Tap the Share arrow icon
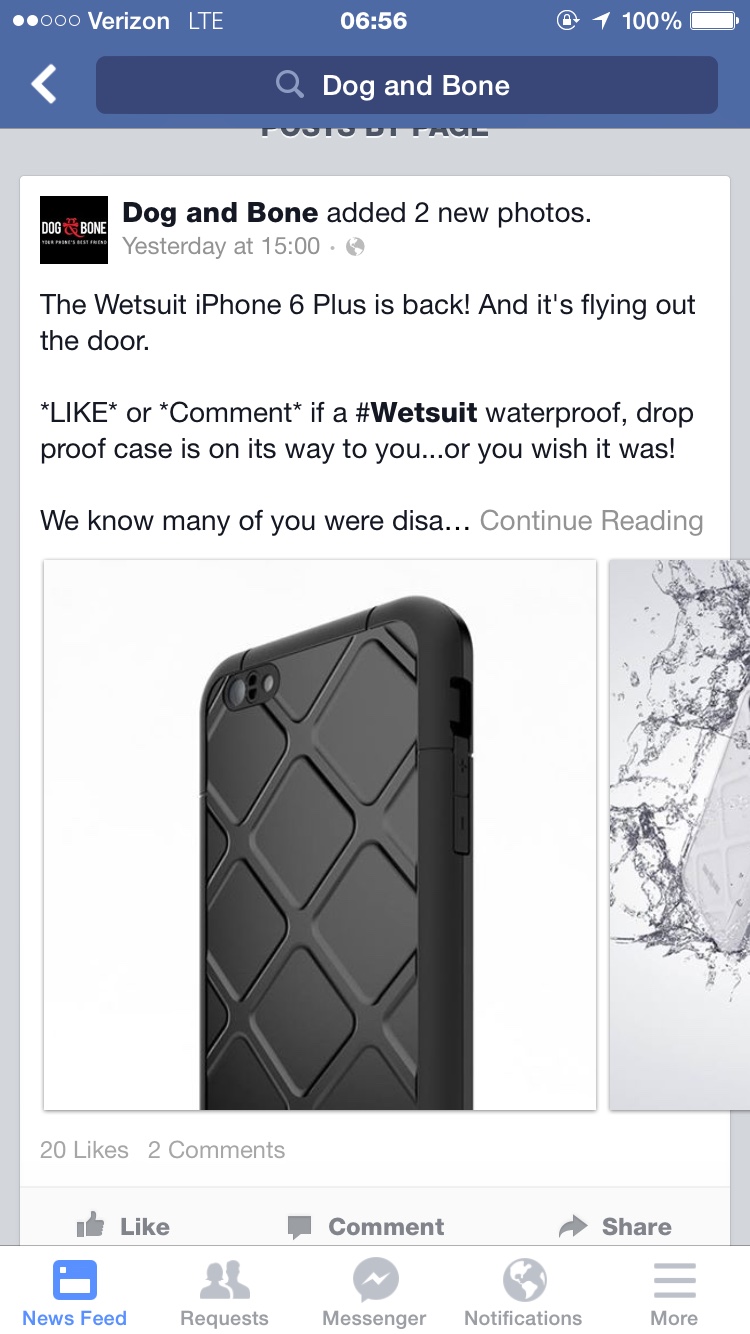 point(573,1226)
